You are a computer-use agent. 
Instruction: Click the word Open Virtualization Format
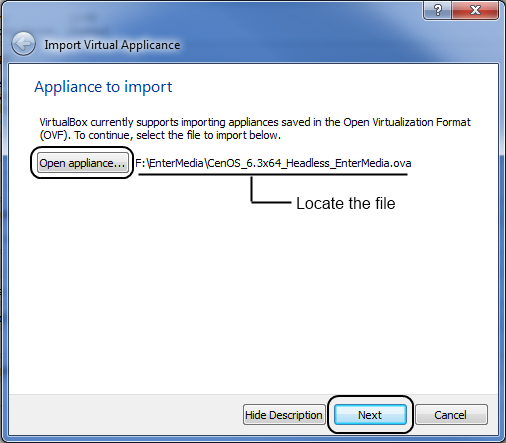(x=407, y=122)
